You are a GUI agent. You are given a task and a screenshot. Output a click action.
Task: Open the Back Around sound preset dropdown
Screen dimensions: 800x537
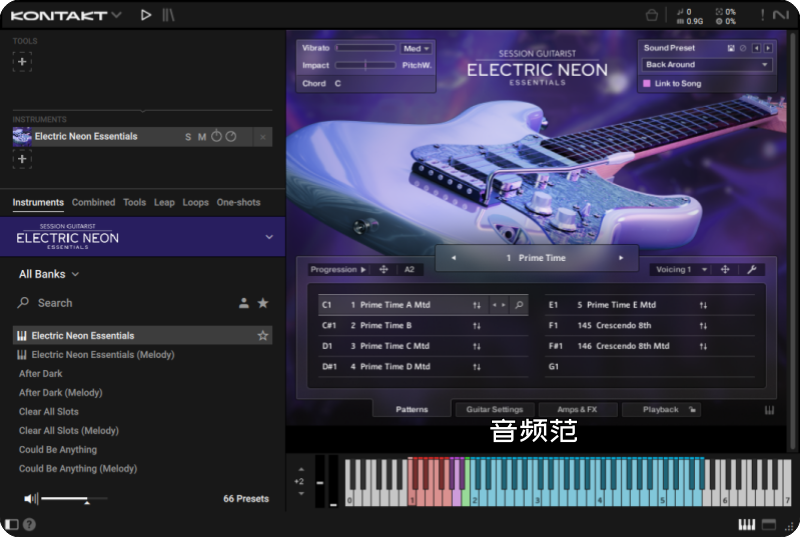pyautogui.click(x=707, y=65)
